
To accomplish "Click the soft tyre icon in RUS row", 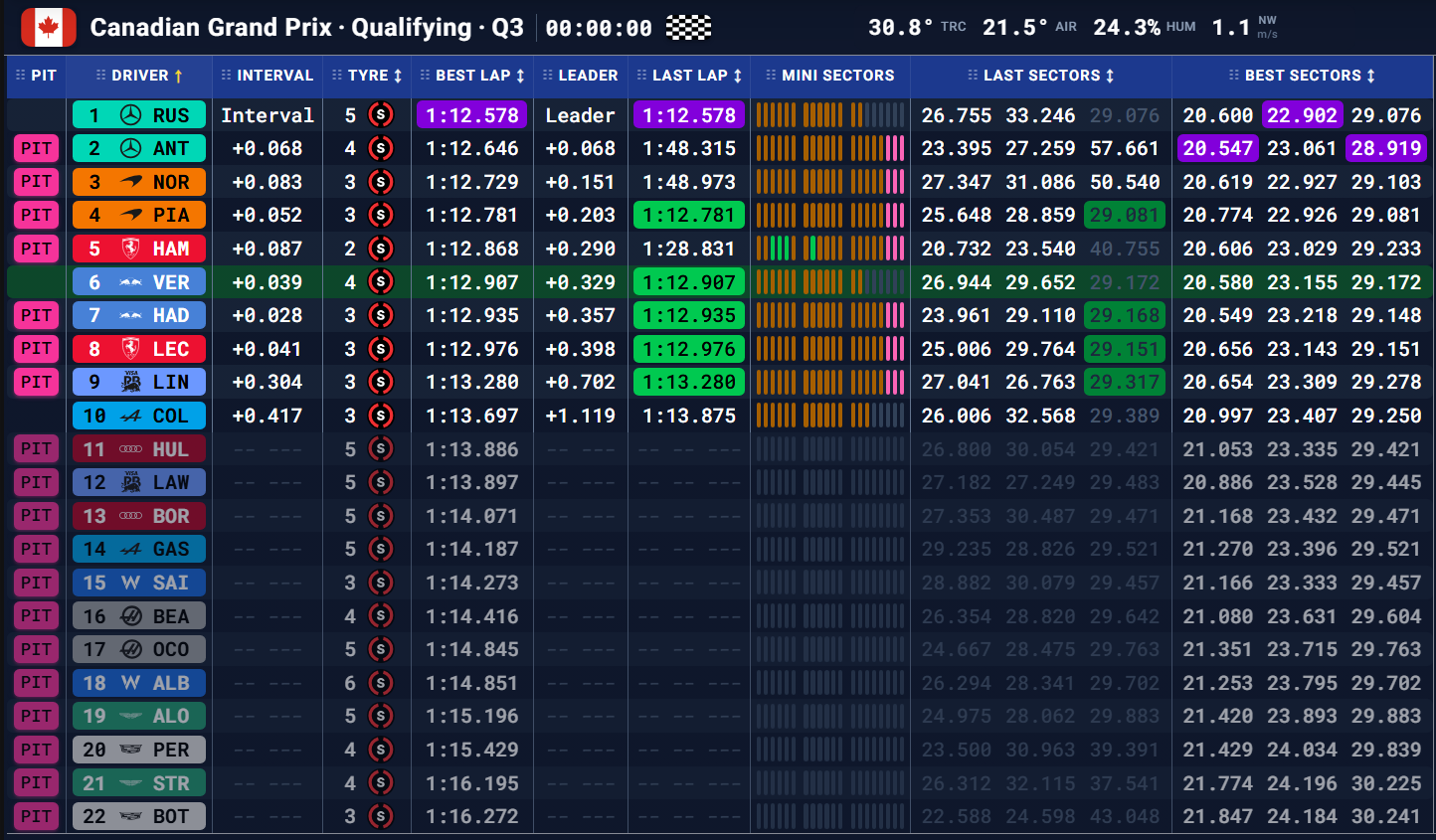I will point(380,115).
